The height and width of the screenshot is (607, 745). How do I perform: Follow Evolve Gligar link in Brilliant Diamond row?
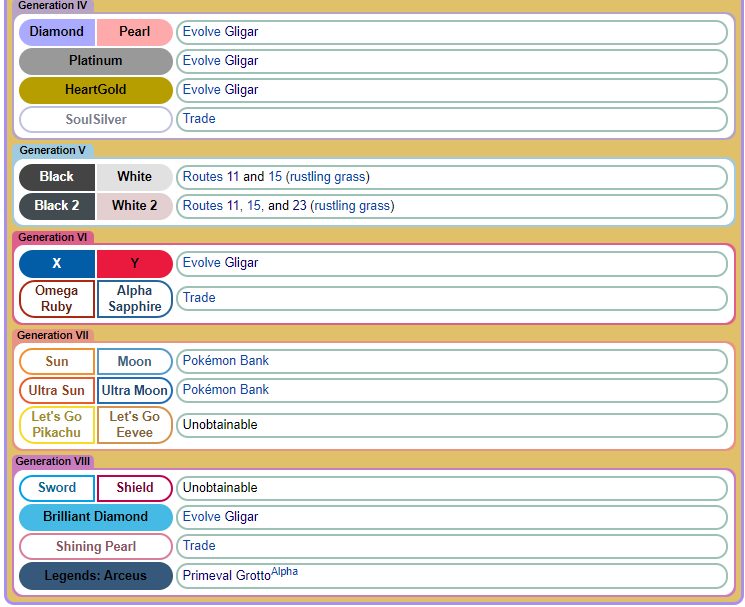tap(220, 517)
